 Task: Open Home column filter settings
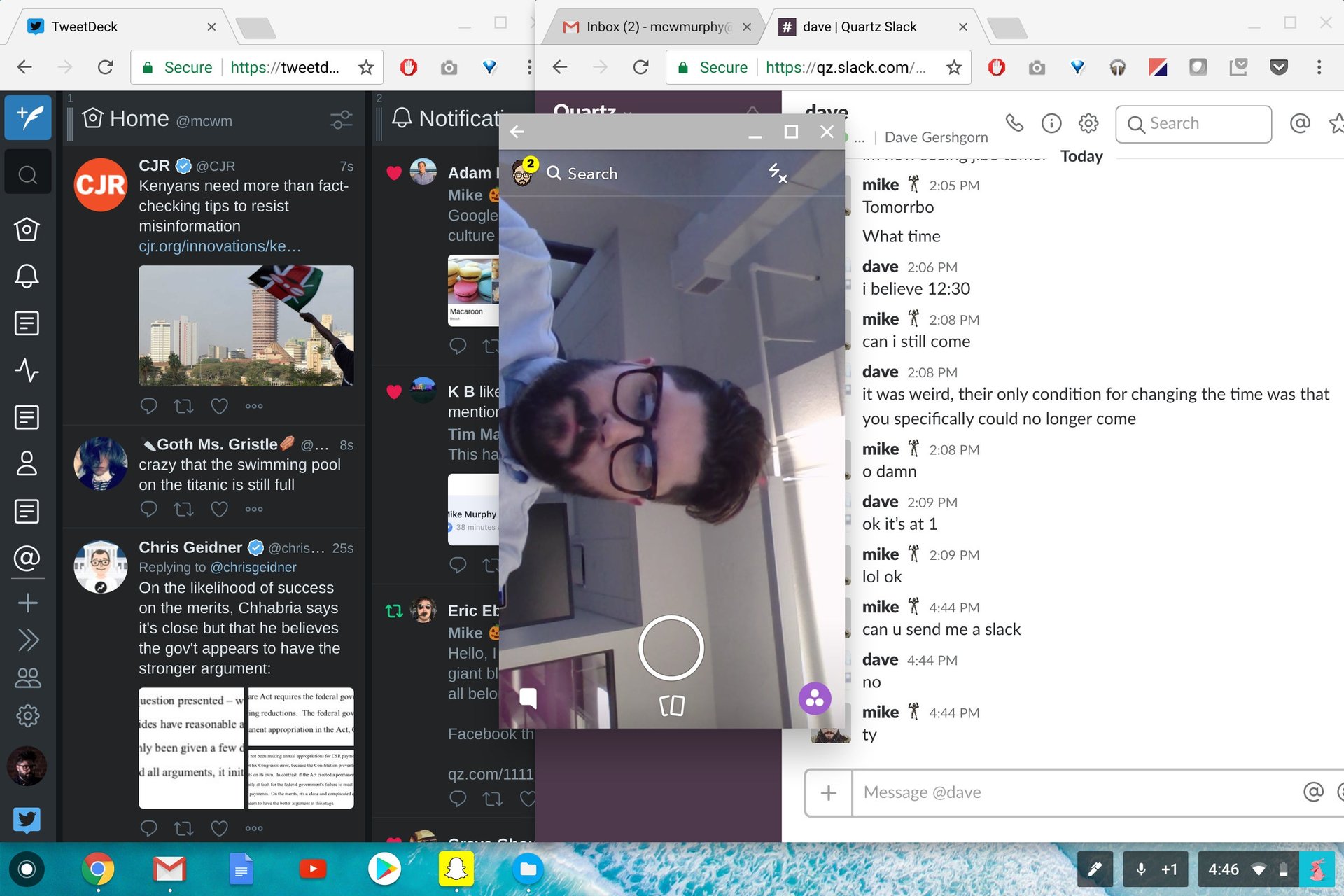pos(342,119)
